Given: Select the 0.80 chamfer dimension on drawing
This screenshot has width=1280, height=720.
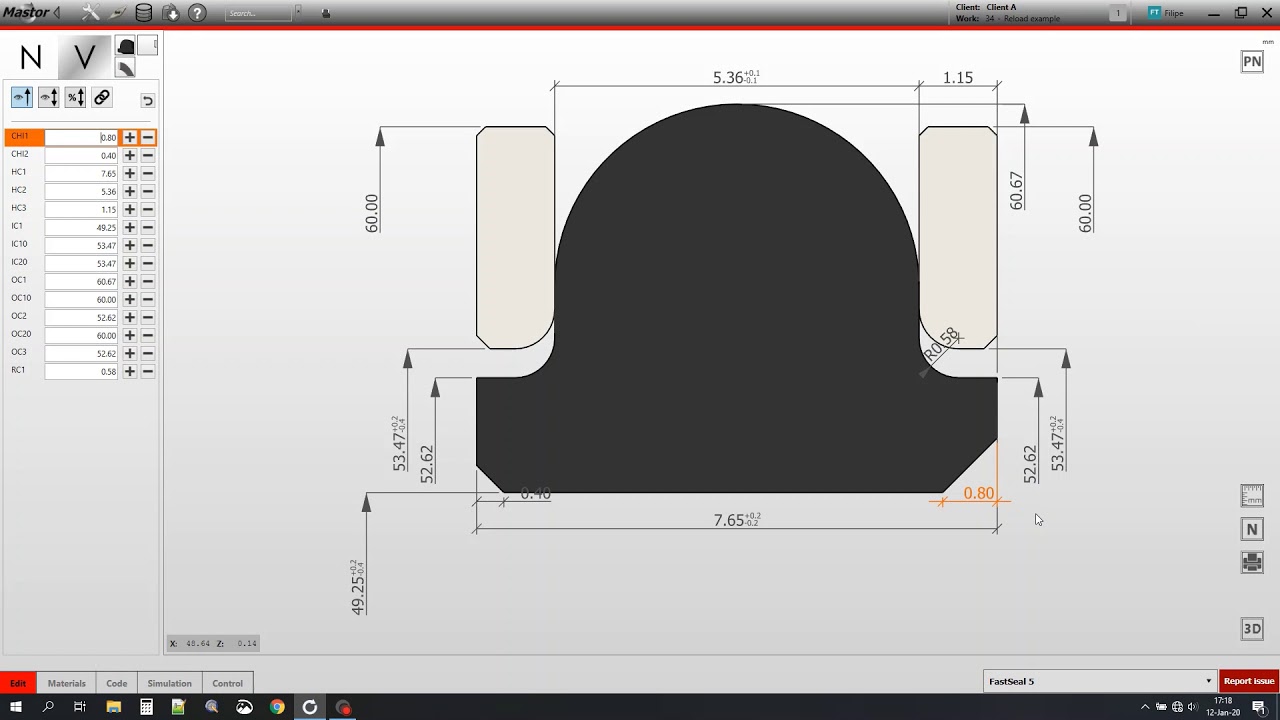Looking at the screenshot, I should point(978,493).
